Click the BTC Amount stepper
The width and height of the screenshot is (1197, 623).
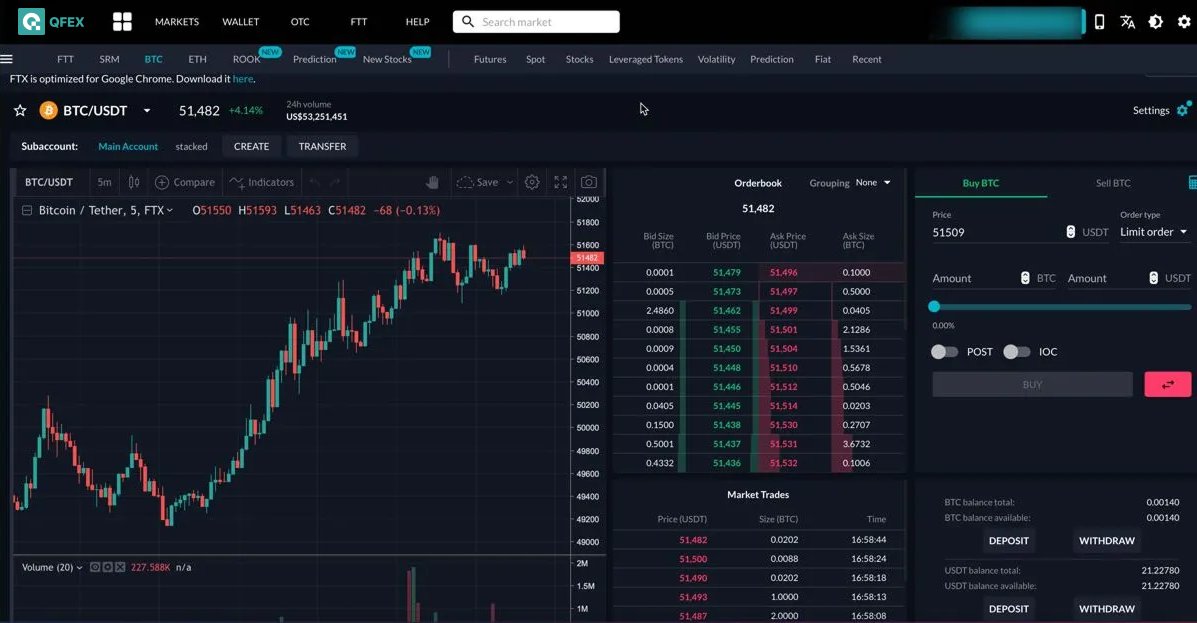point(1025,278)
